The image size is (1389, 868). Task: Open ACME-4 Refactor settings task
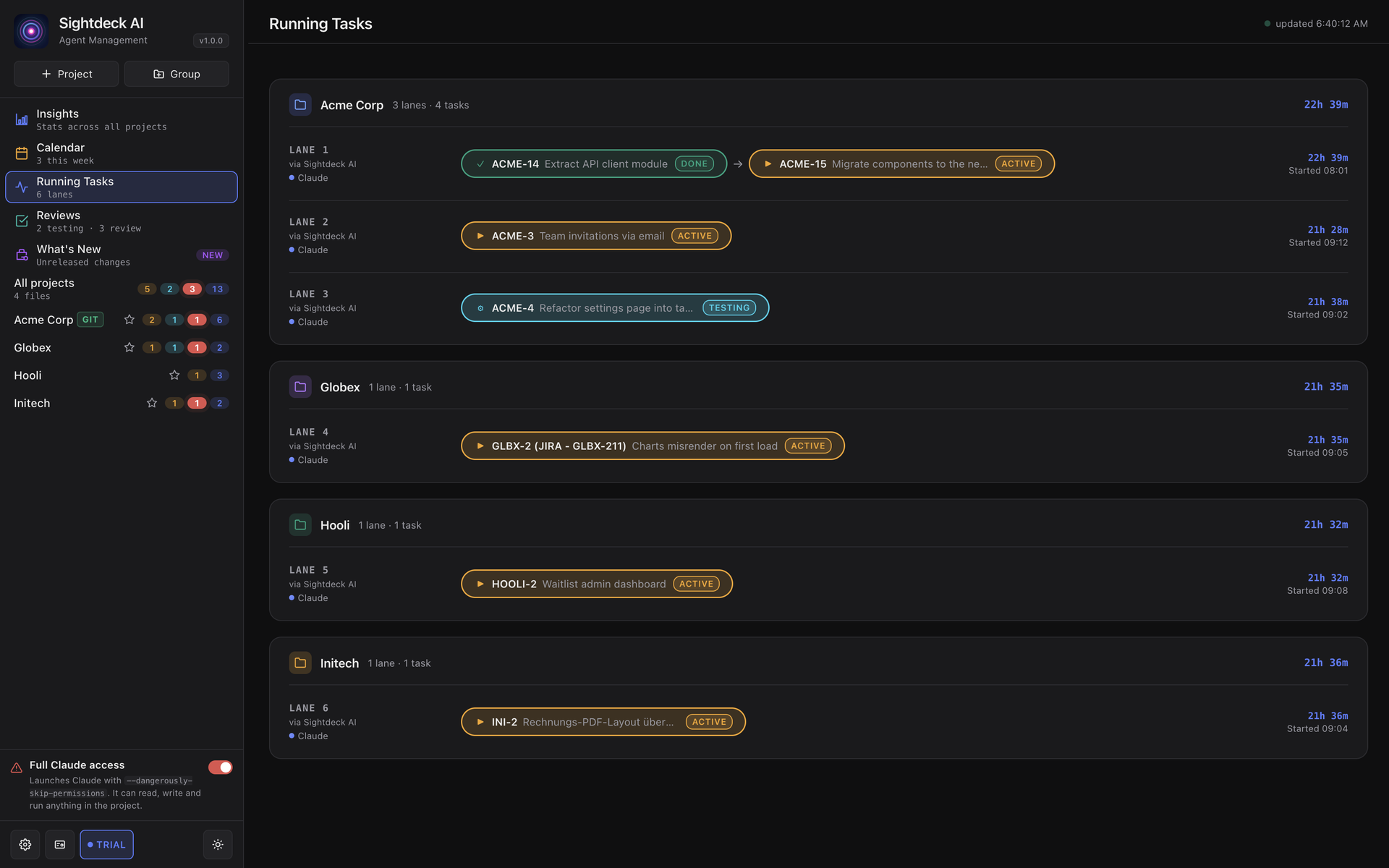(x=615, y=308)
